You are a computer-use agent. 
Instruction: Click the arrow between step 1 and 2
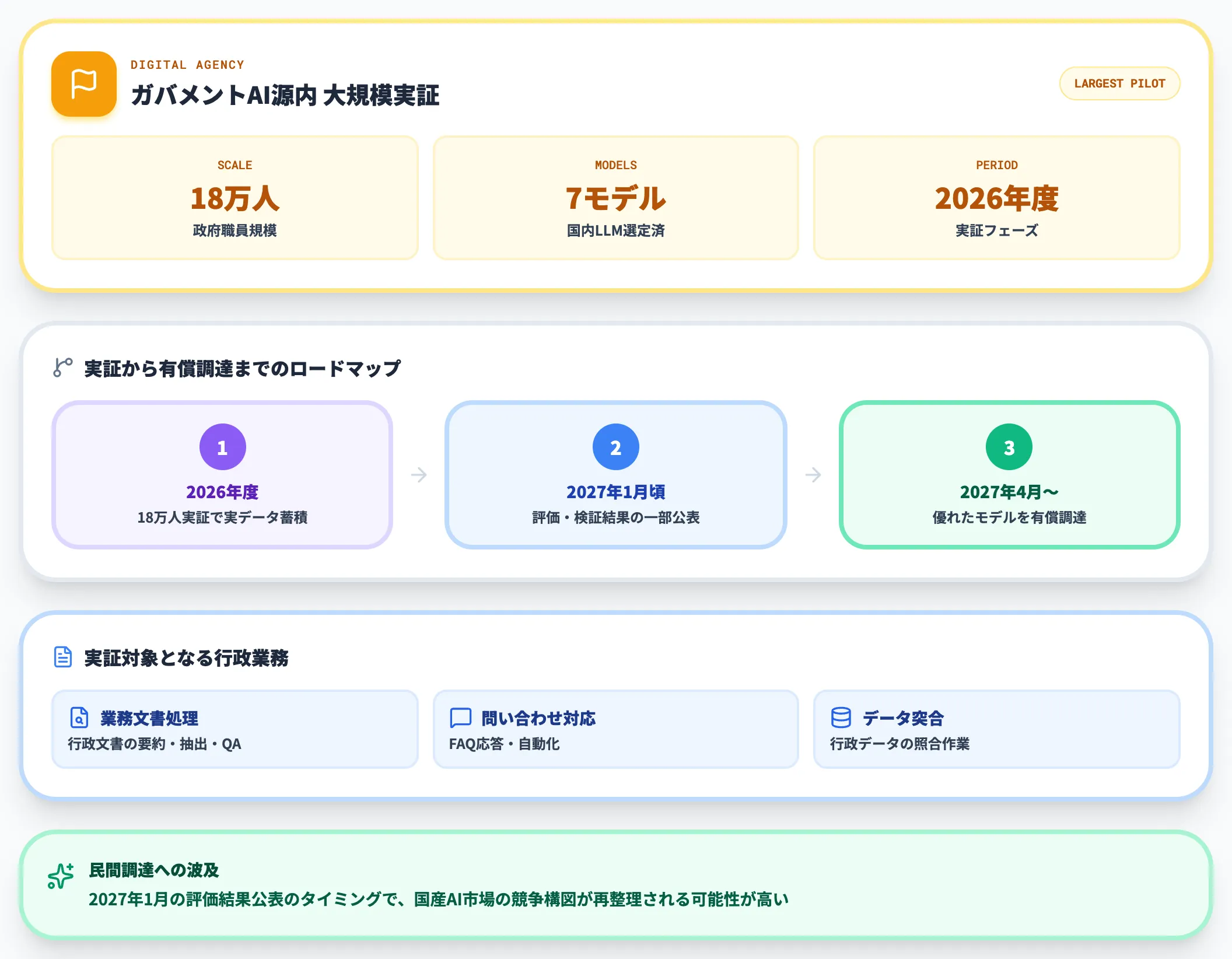419,475
